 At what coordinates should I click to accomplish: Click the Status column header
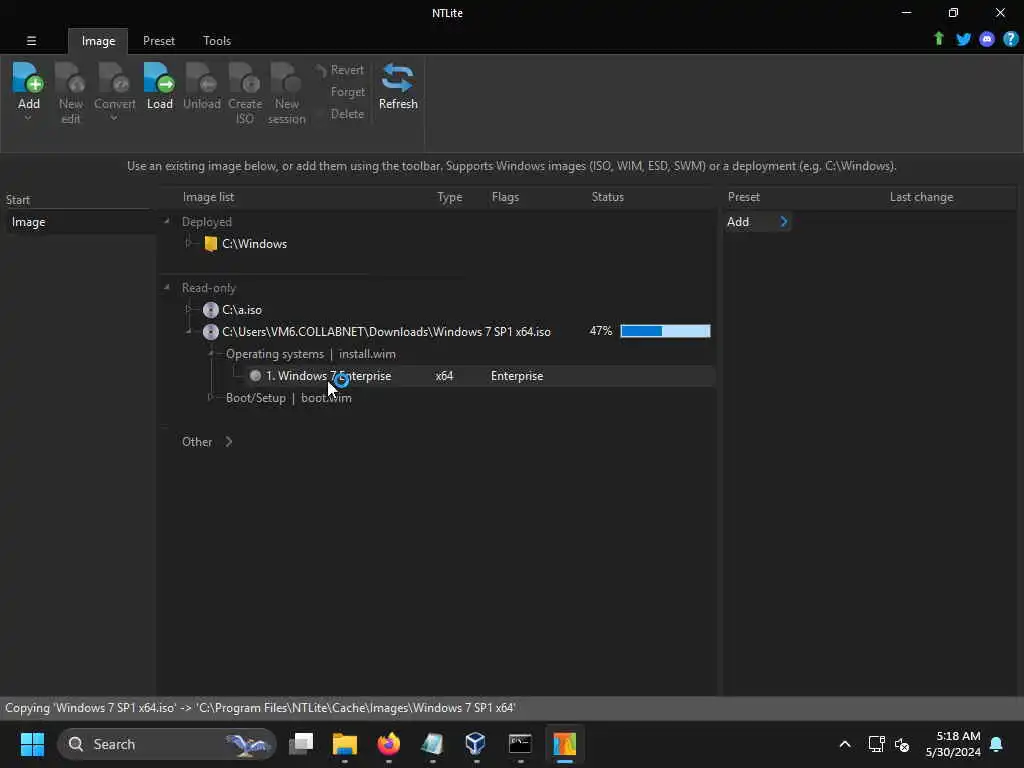pyautogui.click(x=607, y=197)
